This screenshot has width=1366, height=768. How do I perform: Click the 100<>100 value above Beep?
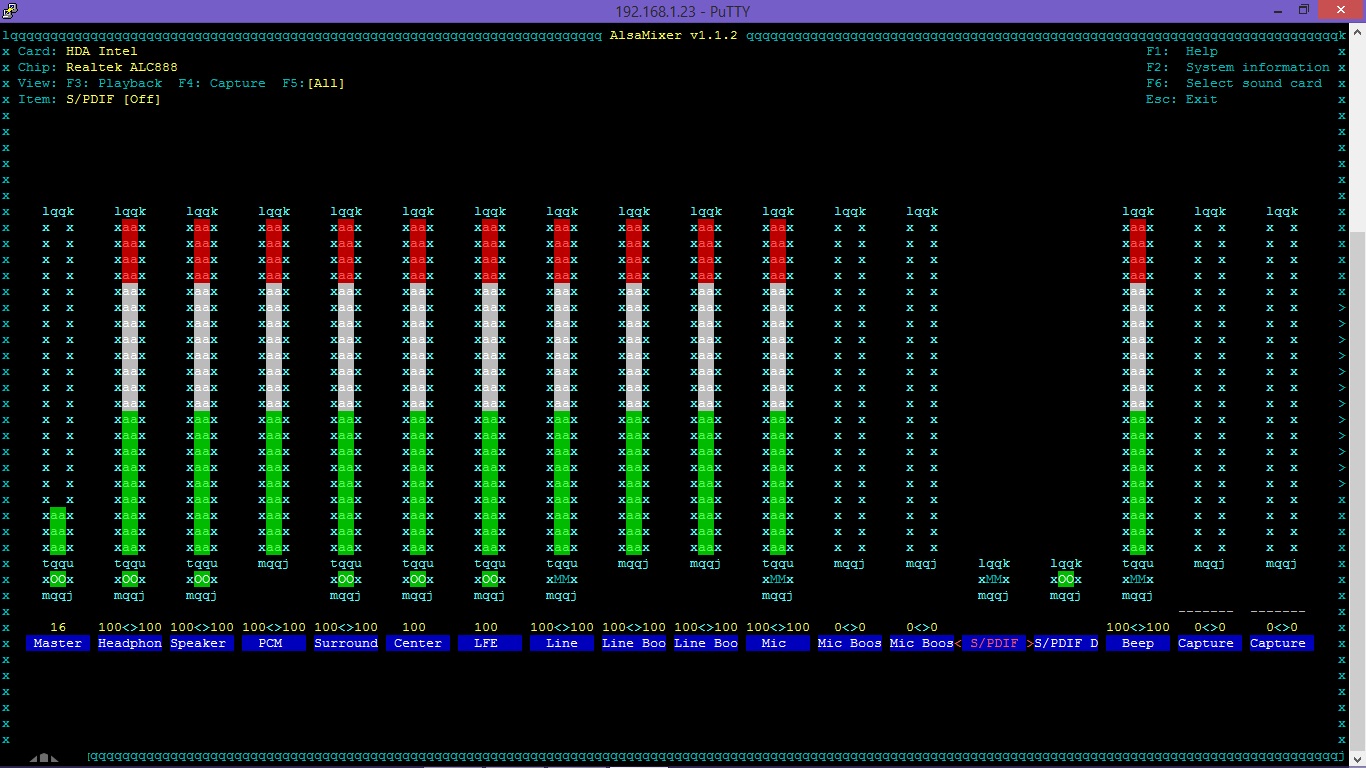1138,627
